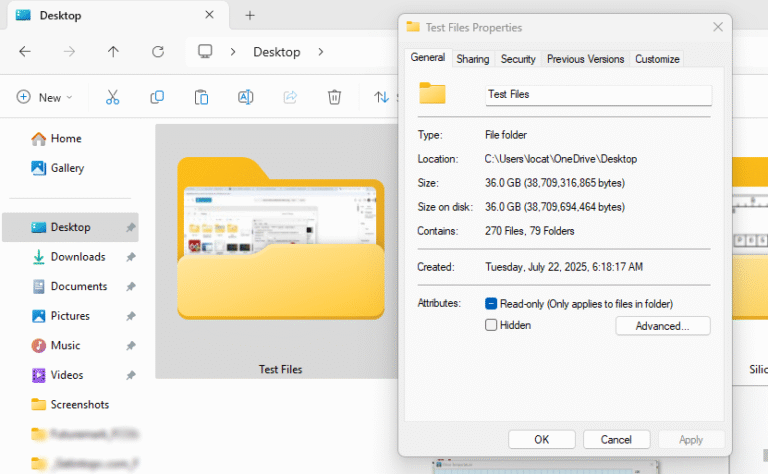
Task: Expand the chevron after Desktop in address bar
Action: 321,51
